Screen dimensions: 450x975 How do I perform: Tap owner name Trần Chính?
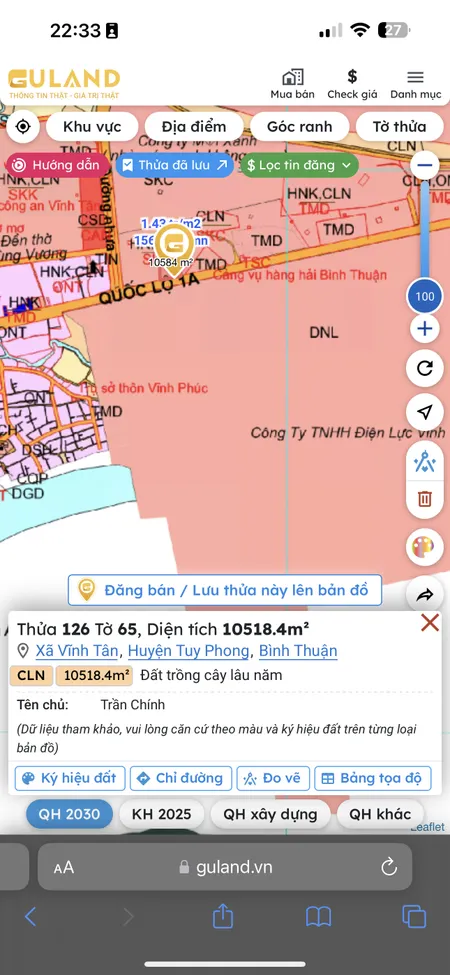click(x=132, y=705)
